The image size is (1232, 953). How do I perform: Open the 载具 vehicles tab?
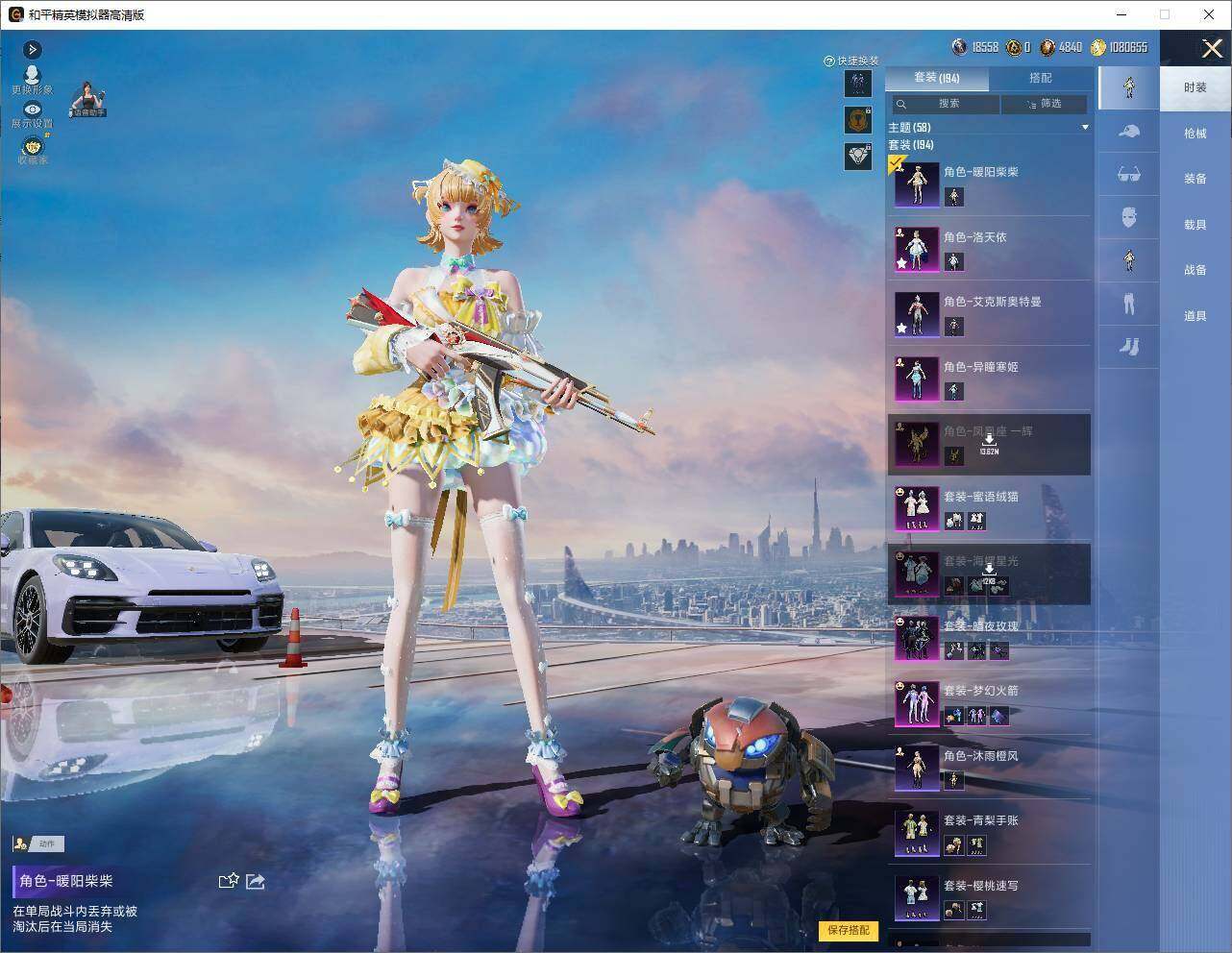pos(1195,225)
